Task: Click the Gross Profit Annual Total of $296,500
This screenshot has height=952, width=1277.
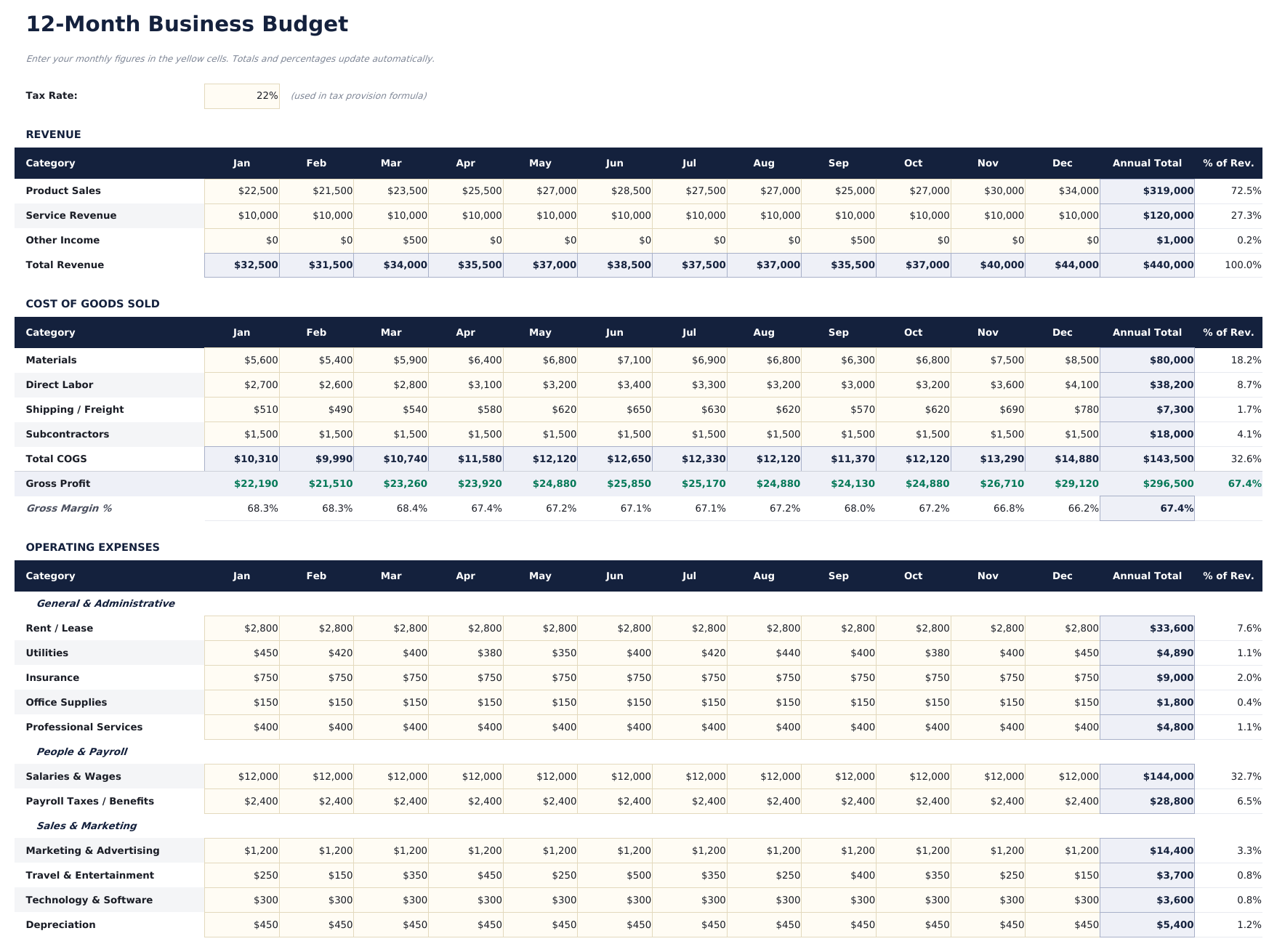Action: (x=1147, y=483)
